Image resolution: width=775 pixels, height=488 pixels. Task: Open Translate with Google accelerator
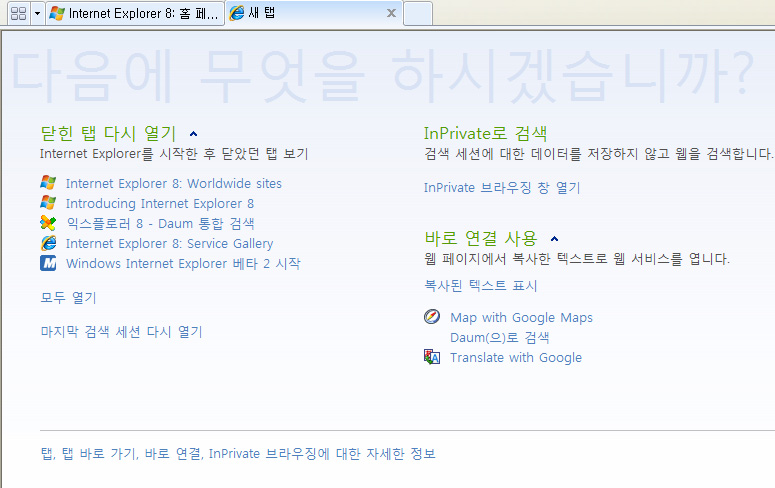coord(516,357)
